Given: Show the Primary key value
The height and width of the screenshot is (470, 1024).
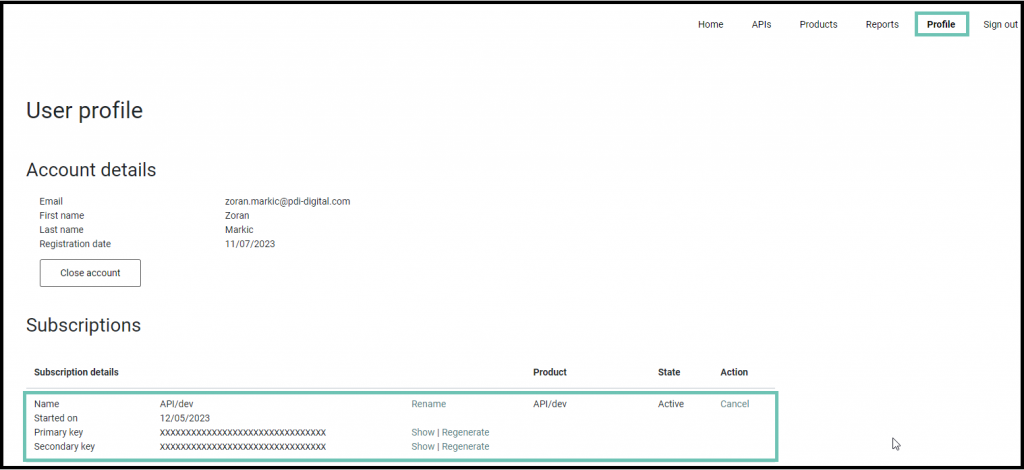Looking at the screenshot, I should click(422, 432).
